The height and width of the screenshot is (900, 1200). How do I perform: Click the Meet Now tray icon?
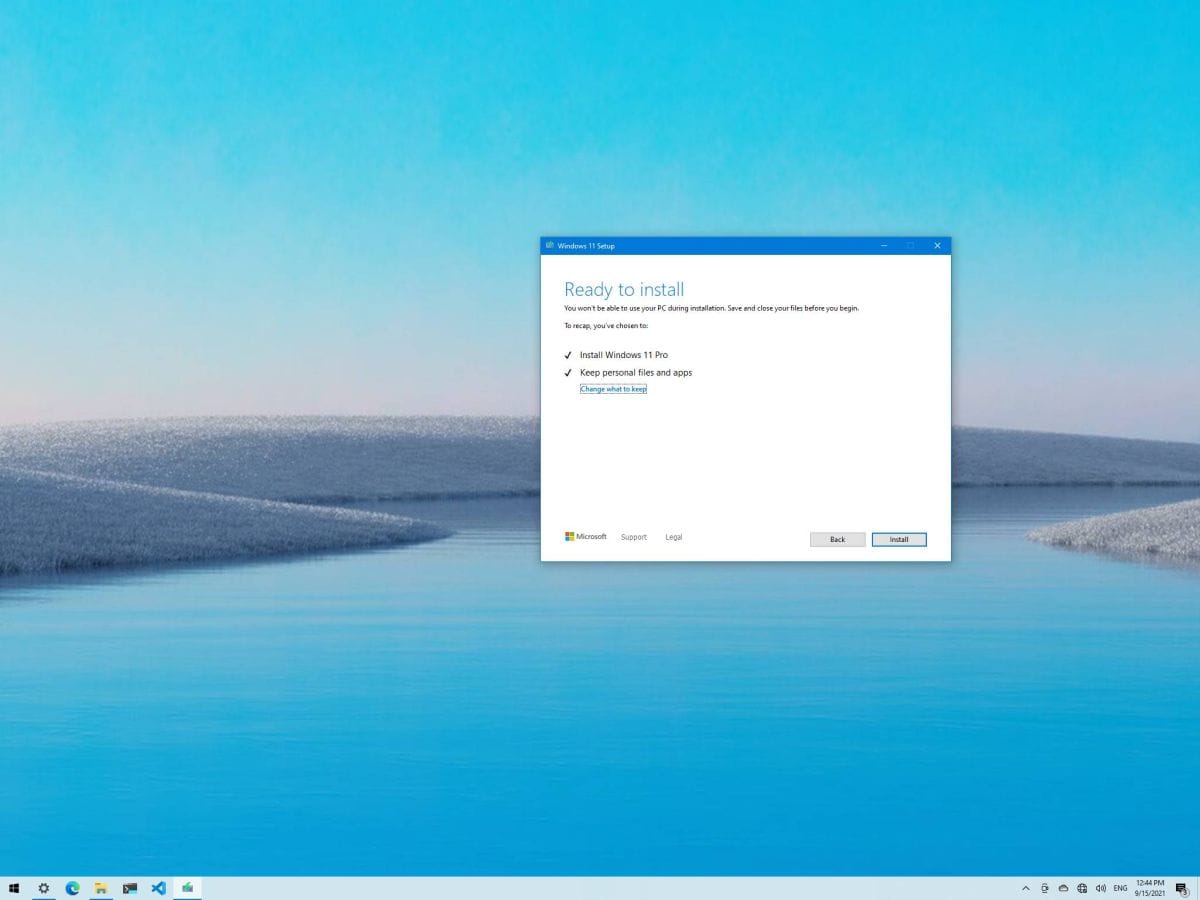click(1044, 888)
